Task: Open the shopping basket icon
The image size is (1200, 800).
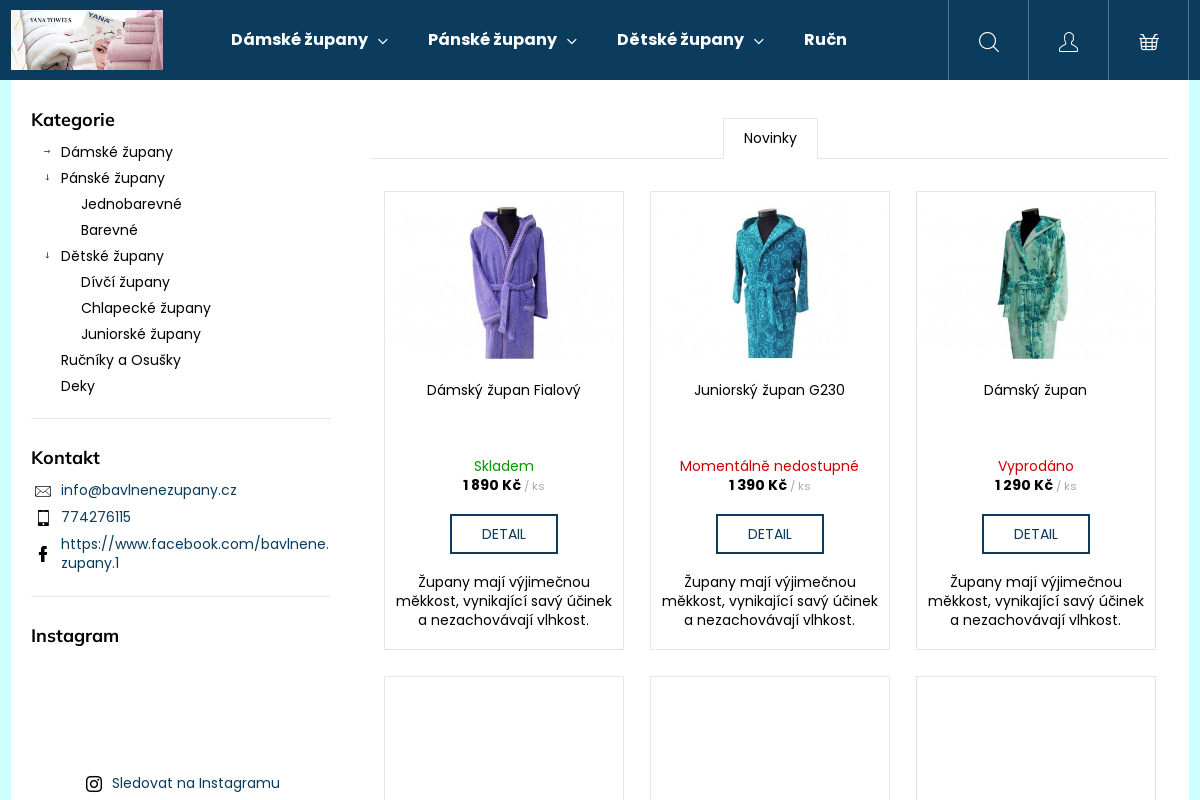Action: pos(1148,41)
